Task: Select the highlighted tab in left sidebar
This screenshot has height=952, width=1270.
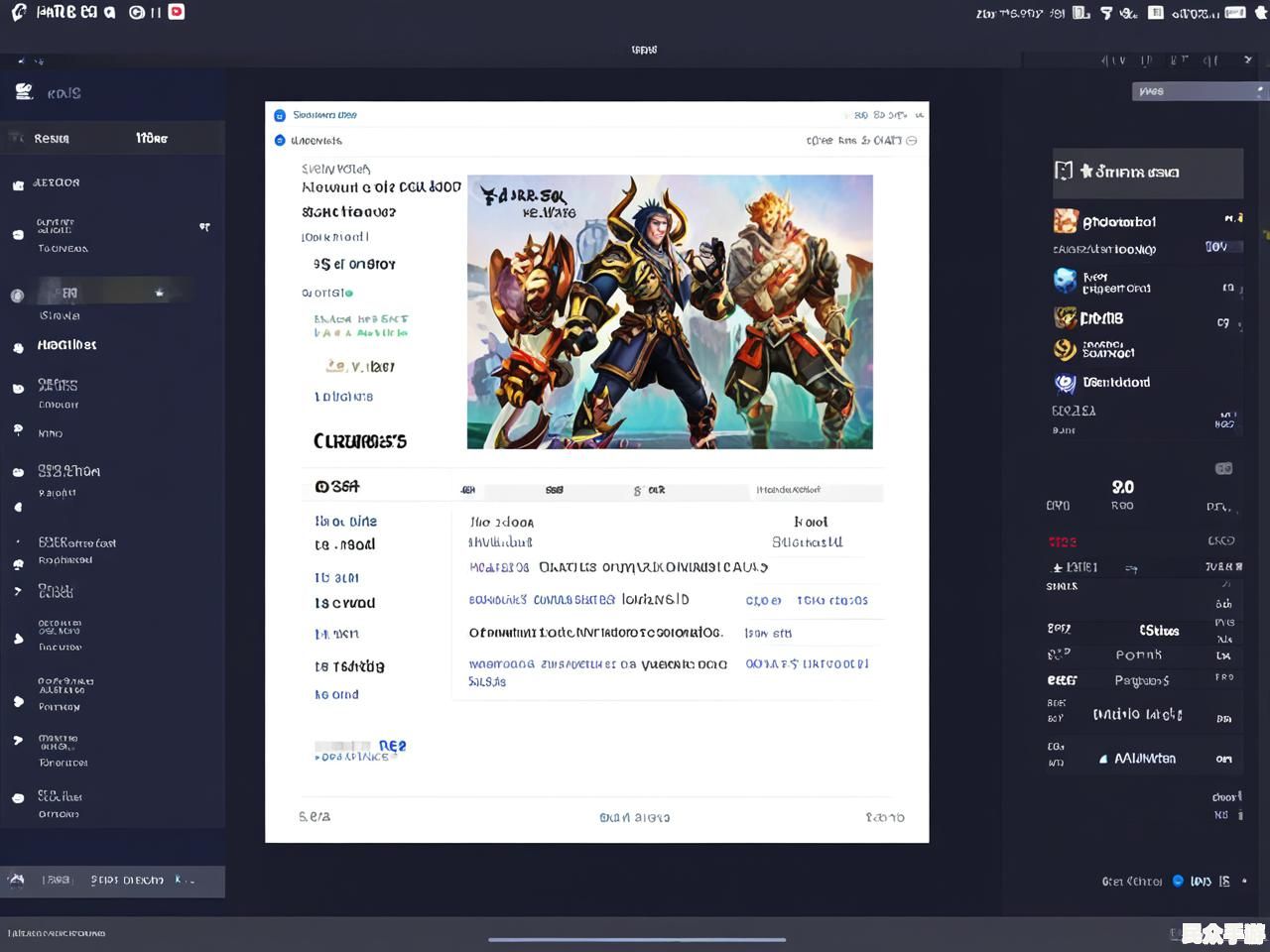Action: tap(112, 138)
